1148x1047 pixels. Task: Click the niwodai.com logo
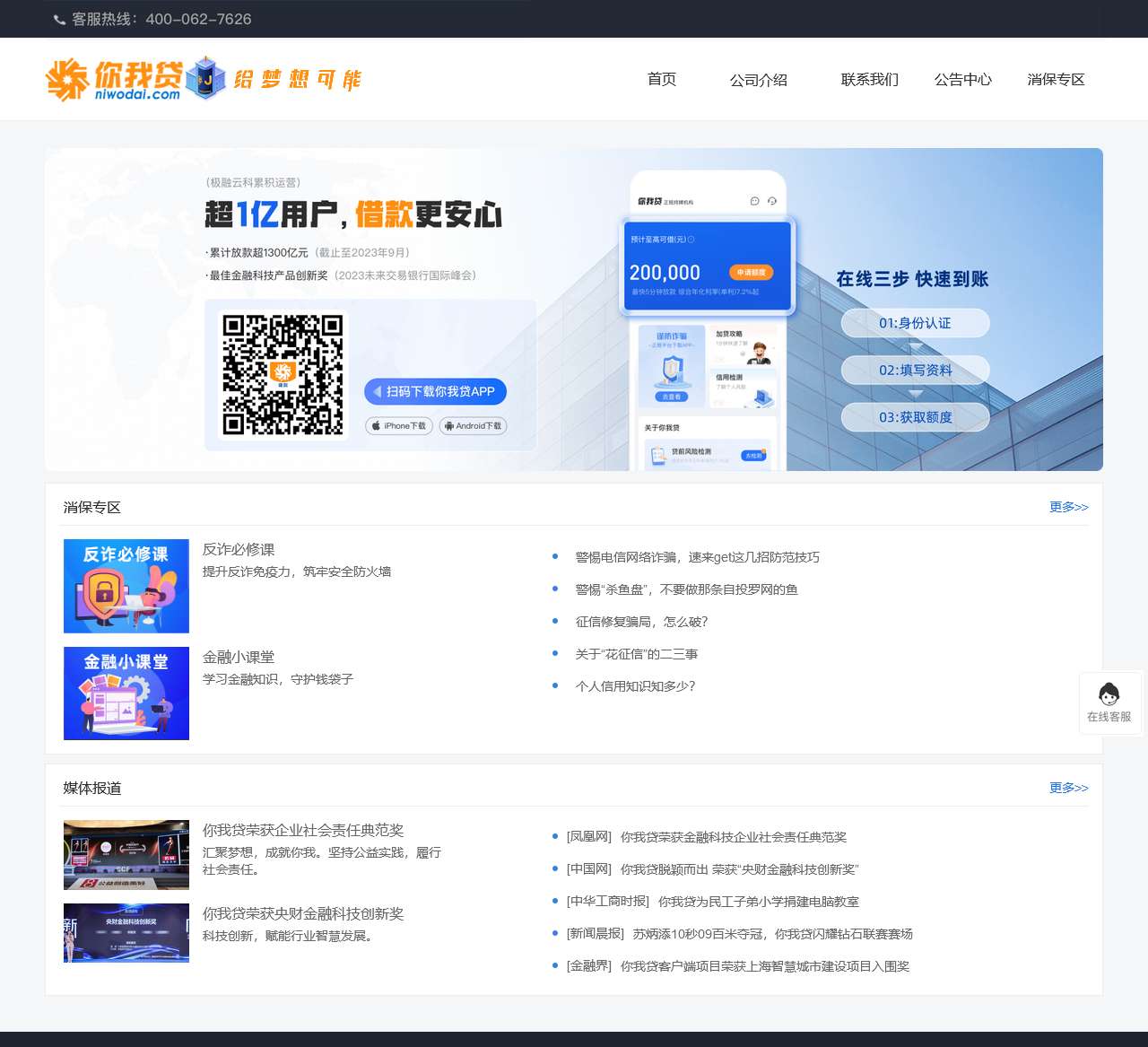[x=115, y=80]
